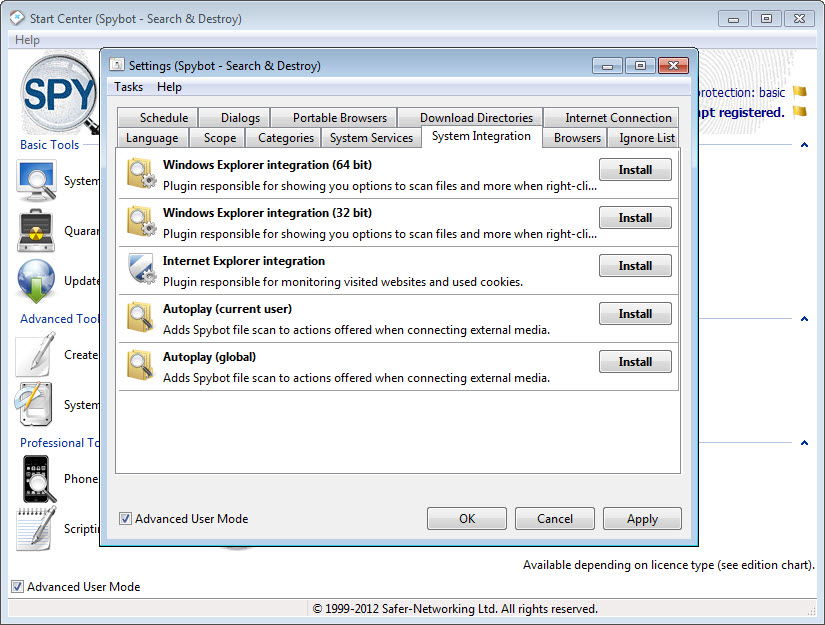The image size is (825, 625).
Task: Open the Tasks menu in Settings
Action: 128,87
